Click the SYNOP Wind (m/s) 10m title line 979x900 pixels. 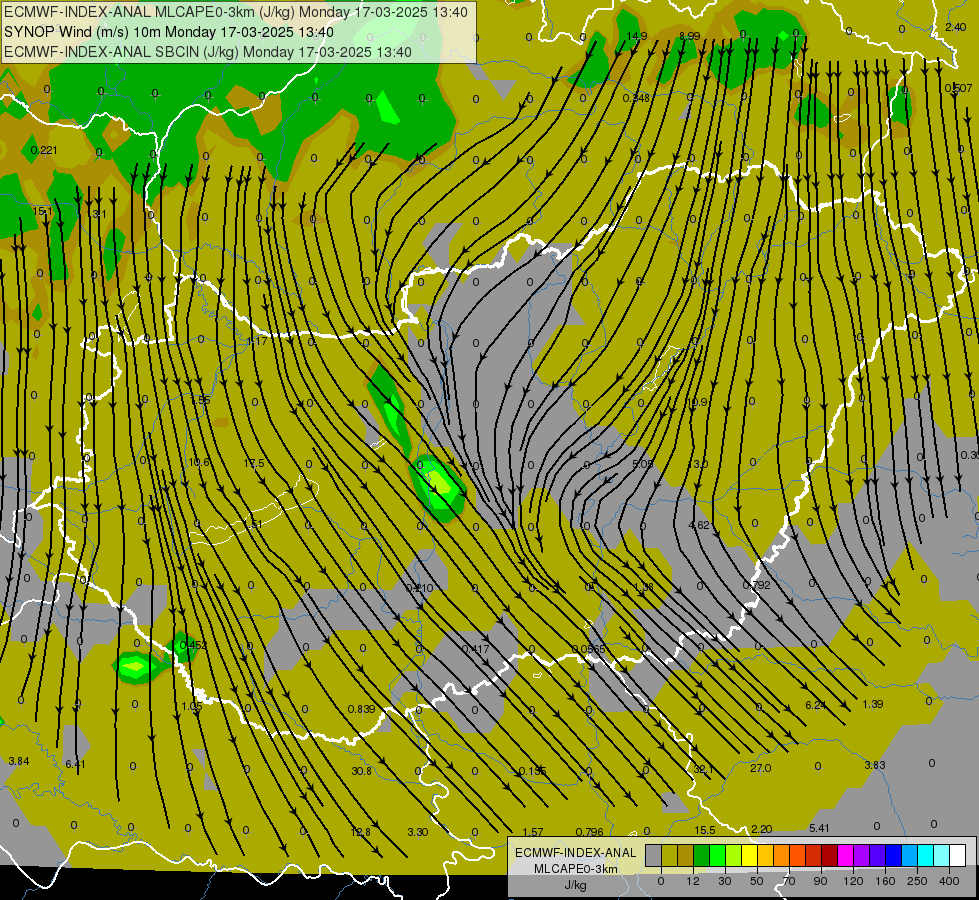169,32
